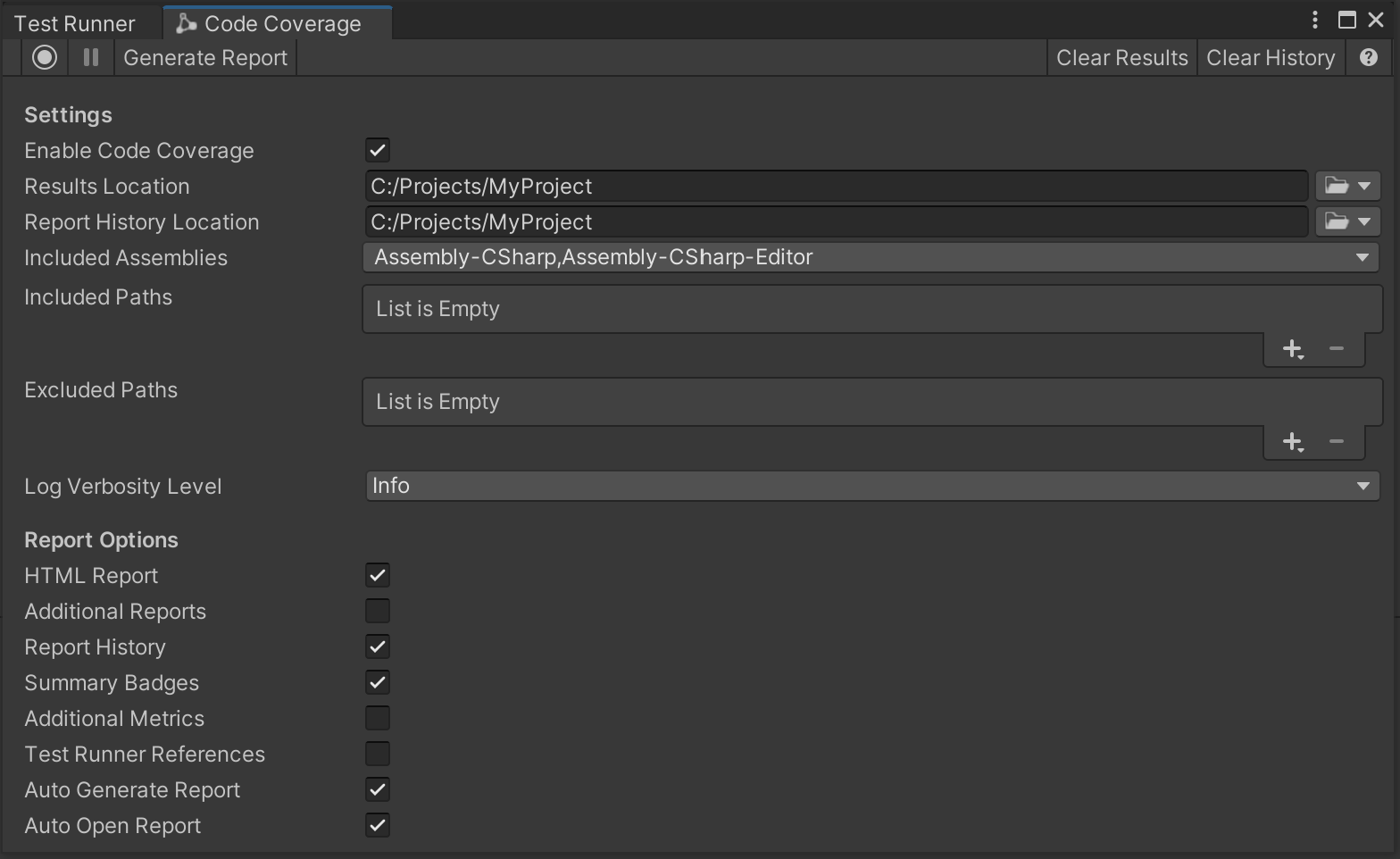Image resolution: width=1400 pixels, height=859 pixels.
Task: Switch to the Test Runner tab
Action: pyautogui.click(x=75, y=23)
